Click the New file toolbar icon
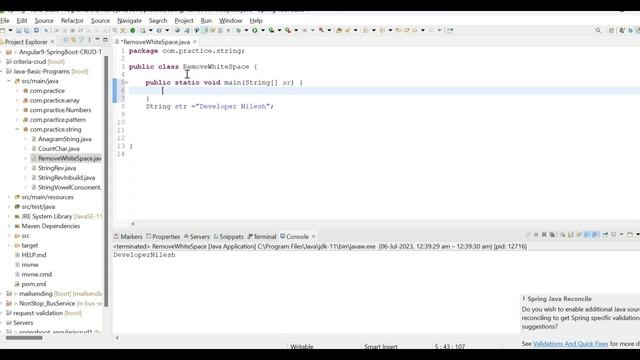This screenshot has height=360, width=640. coord(2,30)
